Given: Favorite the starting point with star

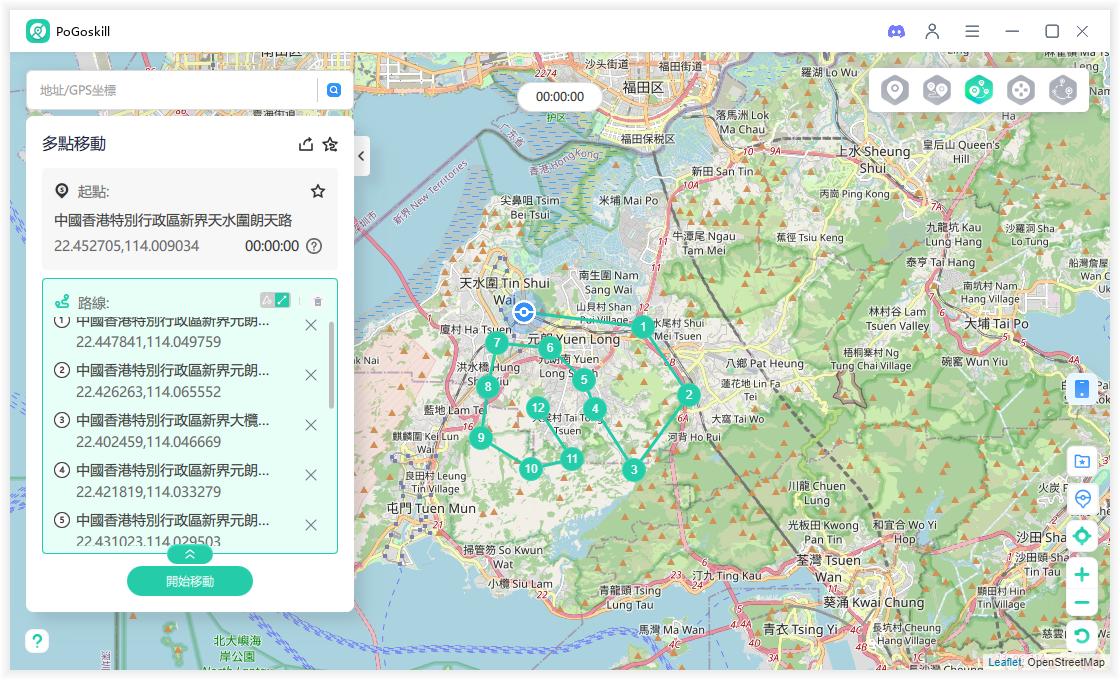Looking at the screenshot, I should (x=318, y=191).
